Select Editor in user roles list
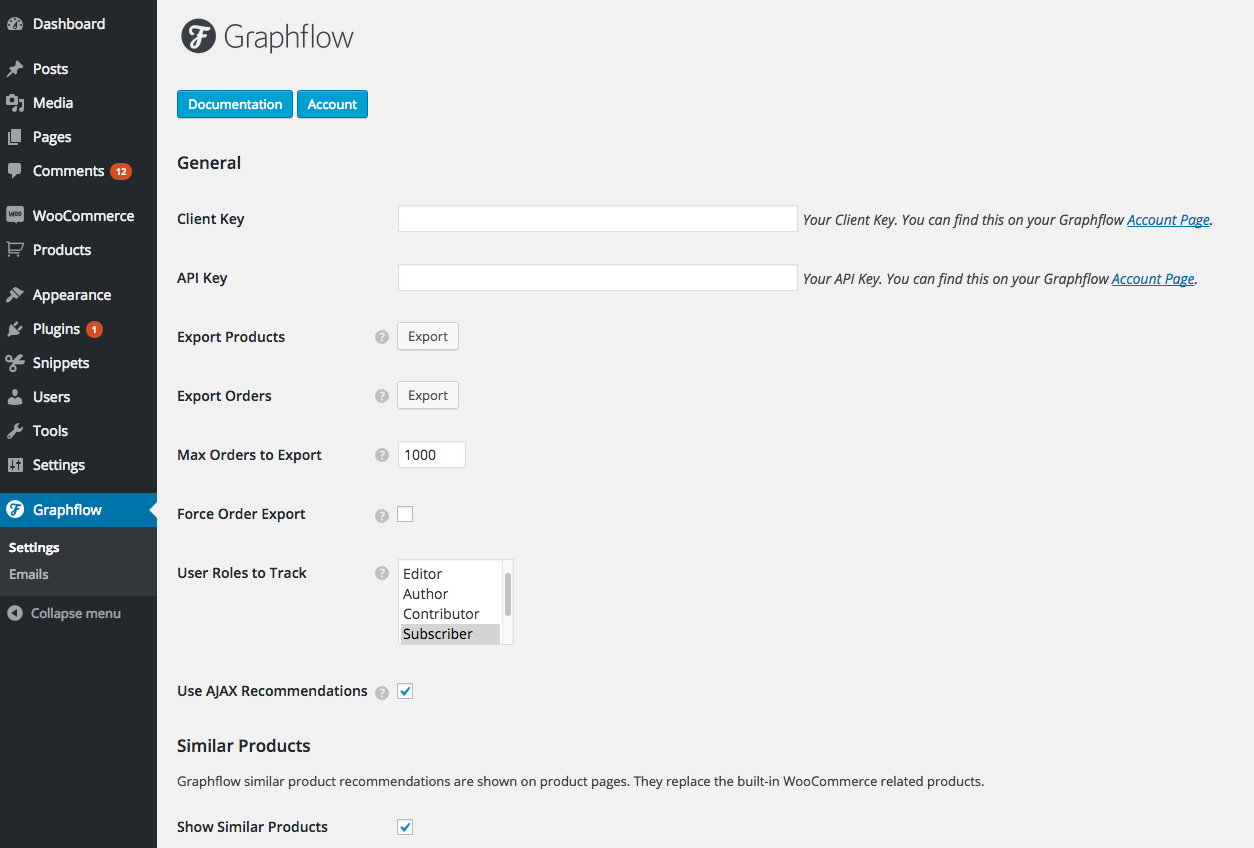The image size is (1254, 848). pos(450,574)
